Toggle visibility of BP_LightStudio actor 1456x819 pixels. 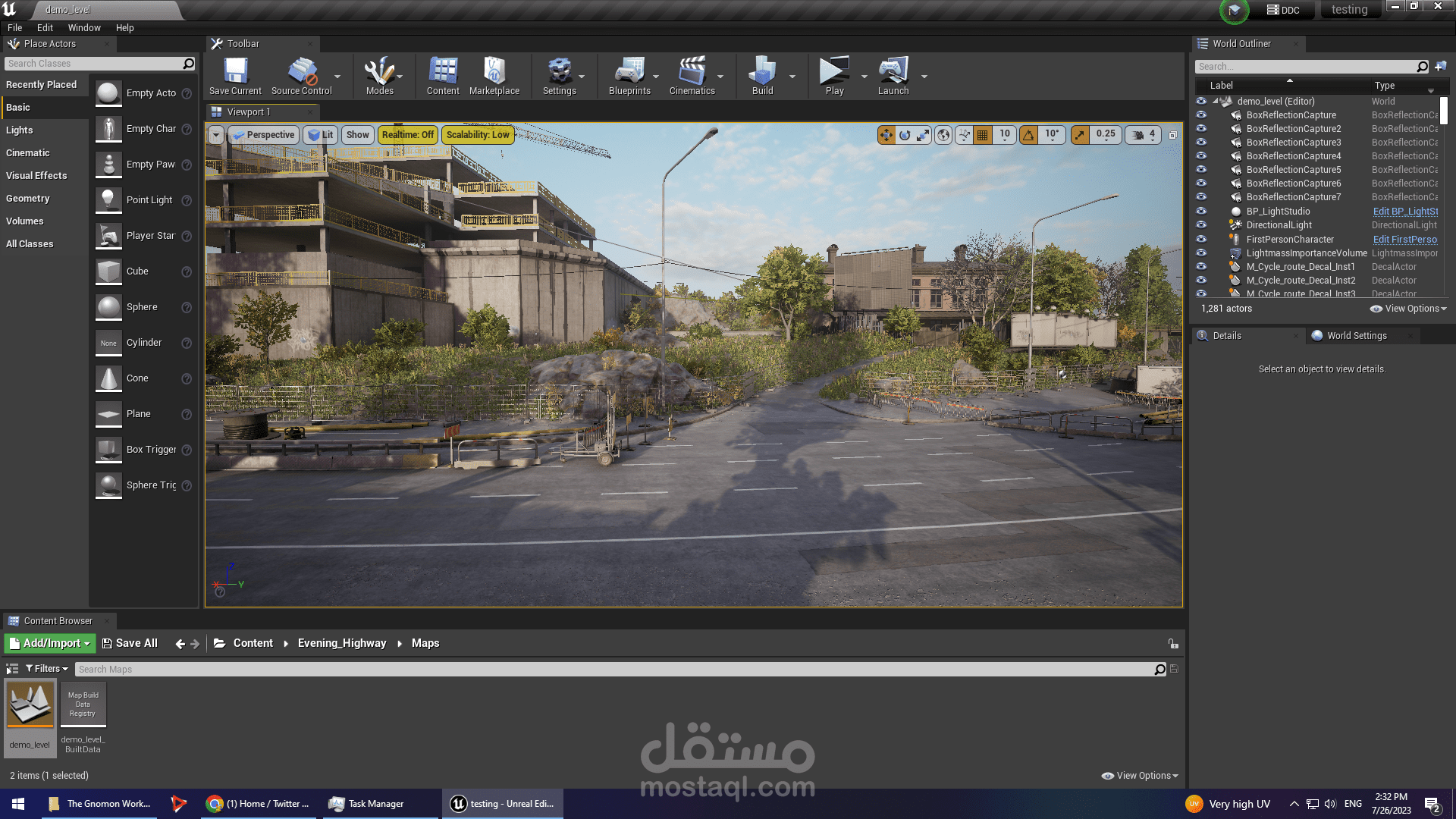coord(1201,212)
